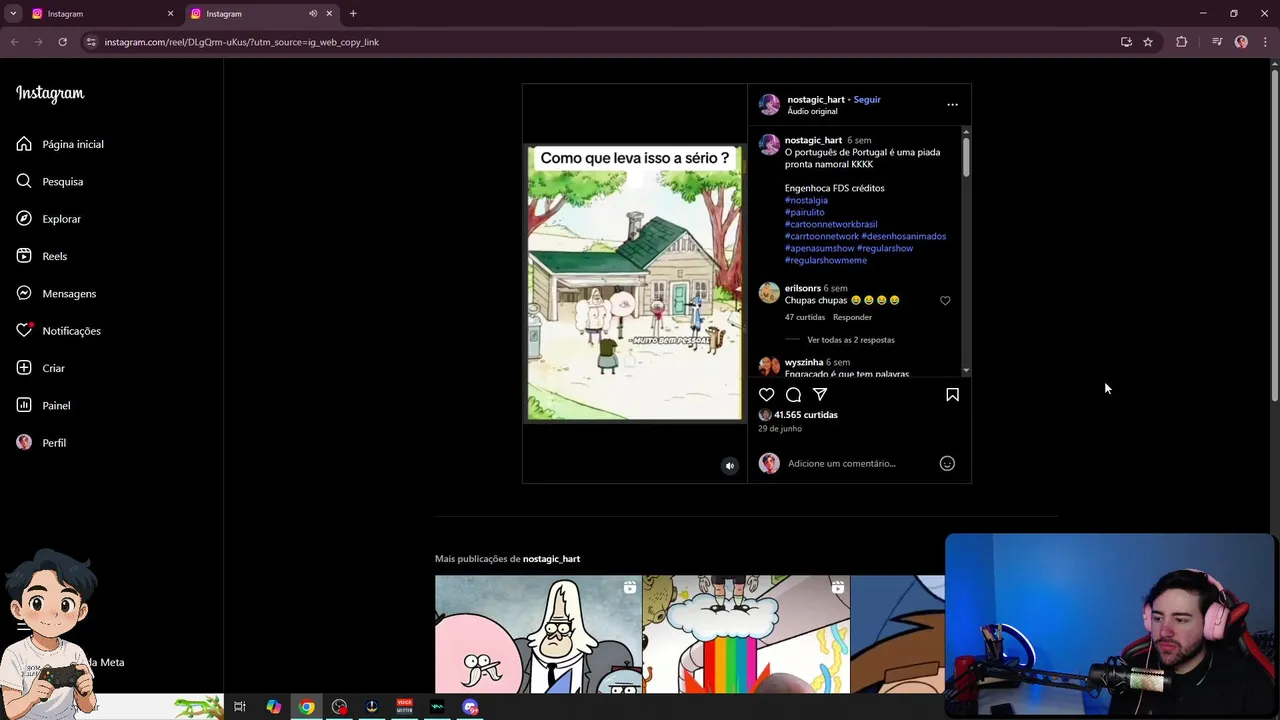The image size is (1280, 720).
Task: Open the Chrome profile avatar
Action: pyautogui.click(x=1241, y=42)
